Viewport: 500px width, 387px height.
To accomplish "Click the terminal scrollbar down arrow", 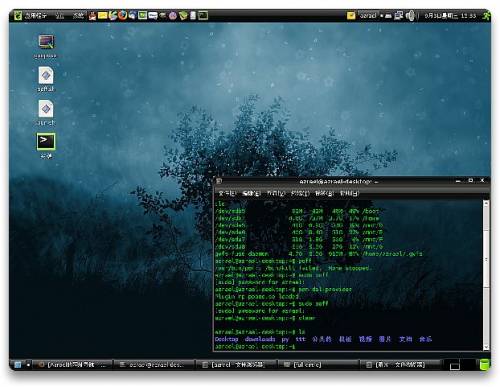I will click(x=486, y=347).
